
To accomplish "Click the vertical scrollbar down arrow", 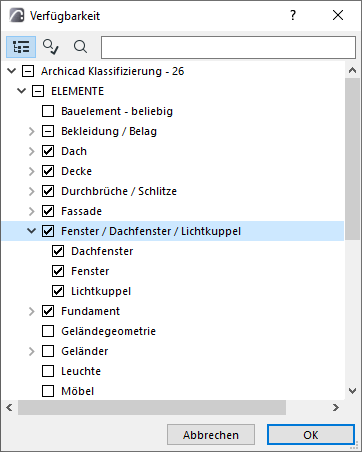I will coord(352,391).
